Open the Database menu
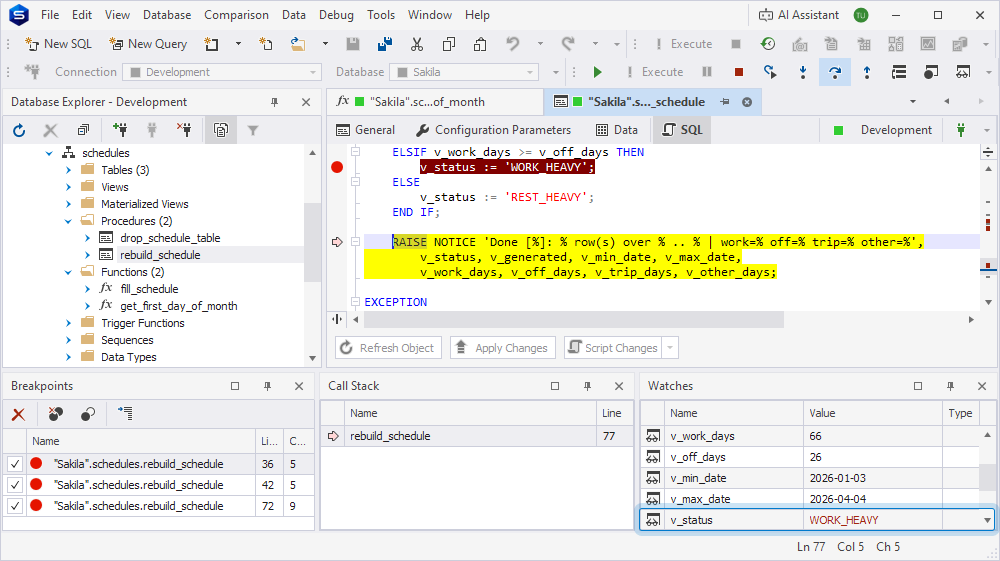The width and height of the screenshot is (1000, 561). tap(167, 15)
